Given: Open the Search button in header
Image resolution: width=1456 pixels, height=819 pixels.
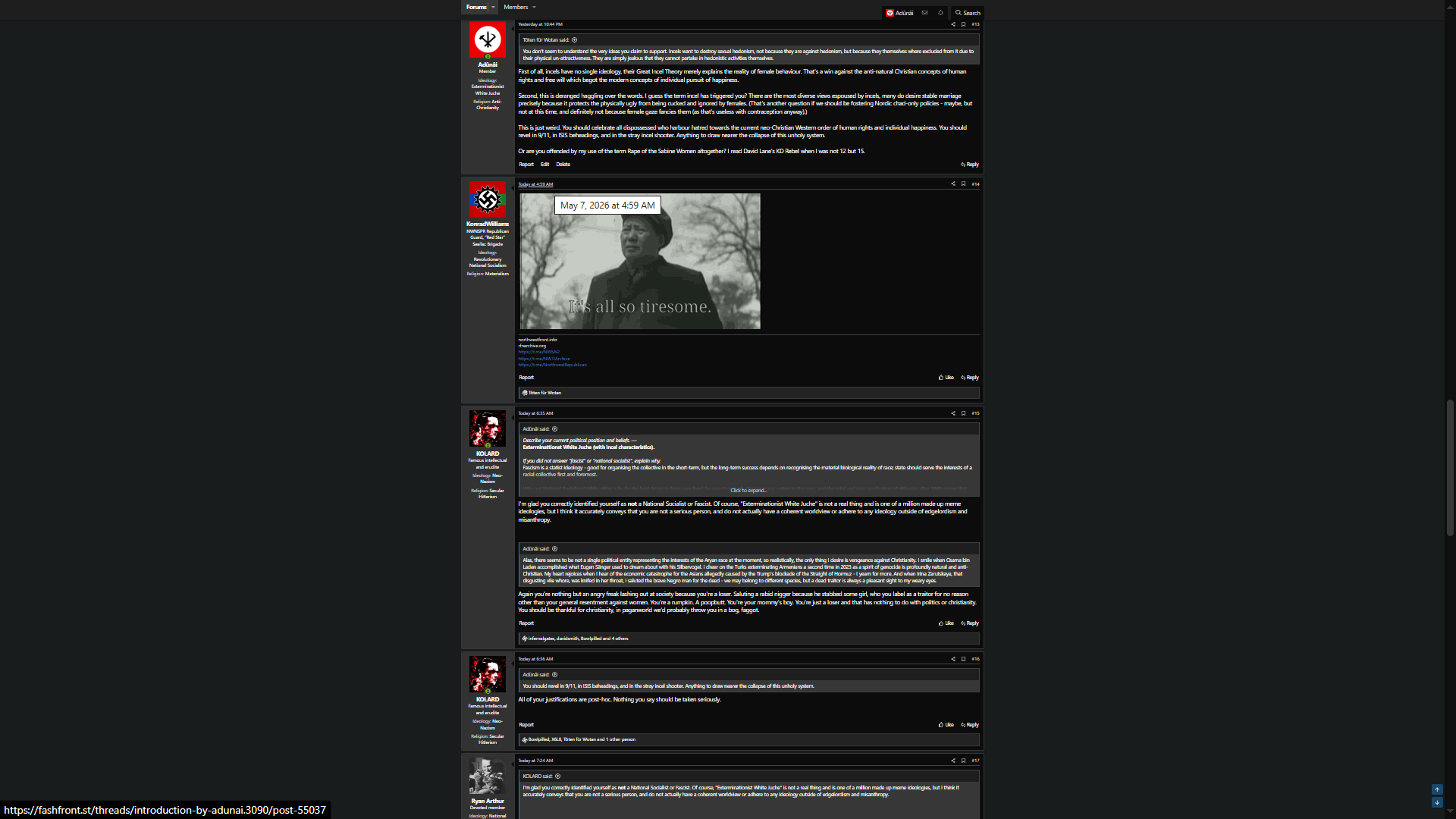Looking at the screenshot, I should 968,13.
